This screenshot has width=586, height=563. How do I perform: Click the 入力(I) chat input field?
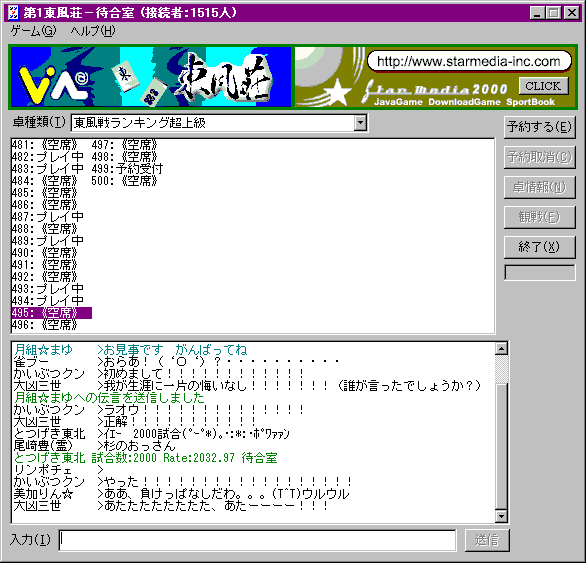[257, 540]
